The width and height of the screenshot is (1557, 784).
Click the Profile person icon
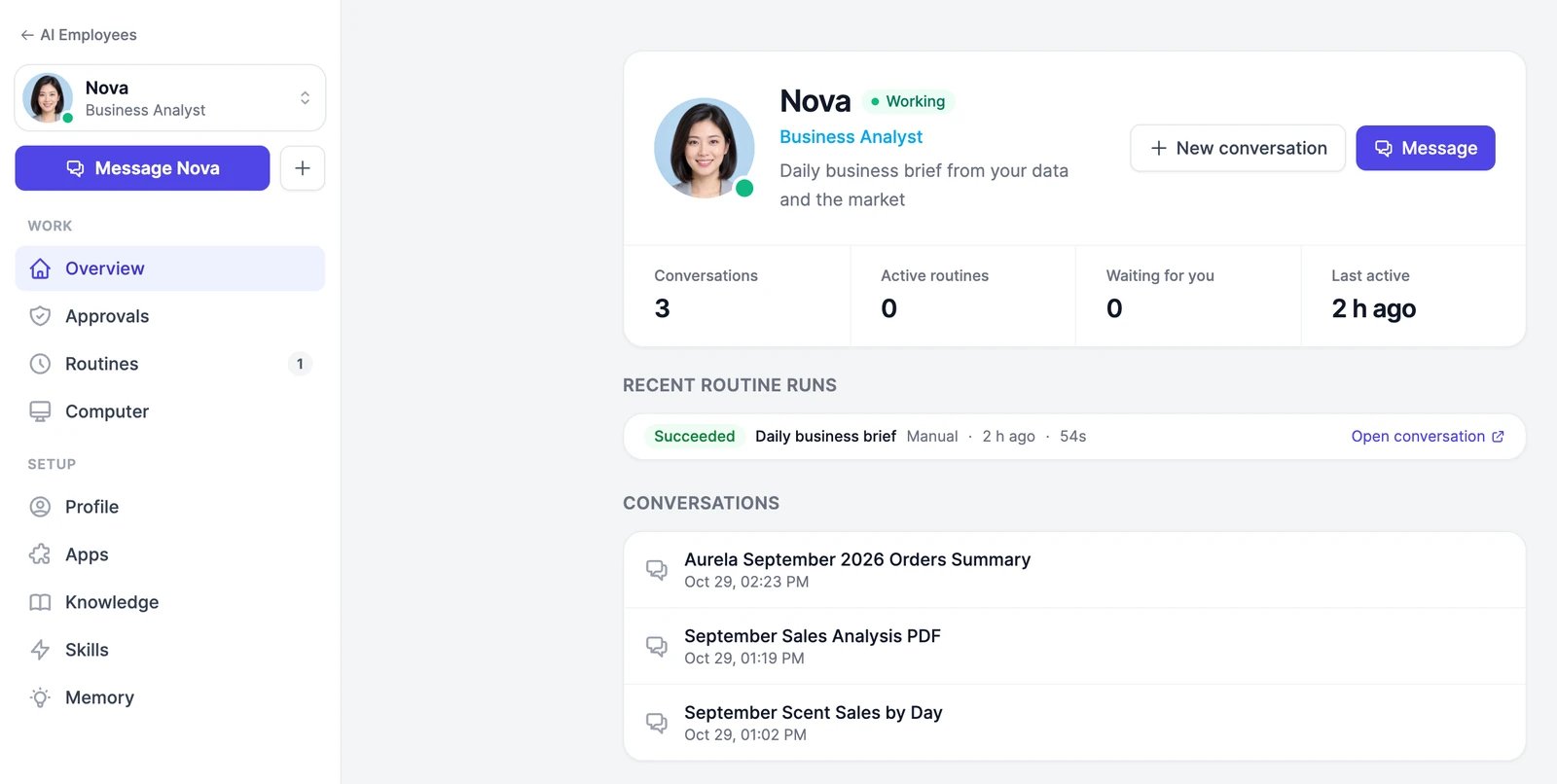click(x=40, y=507)
